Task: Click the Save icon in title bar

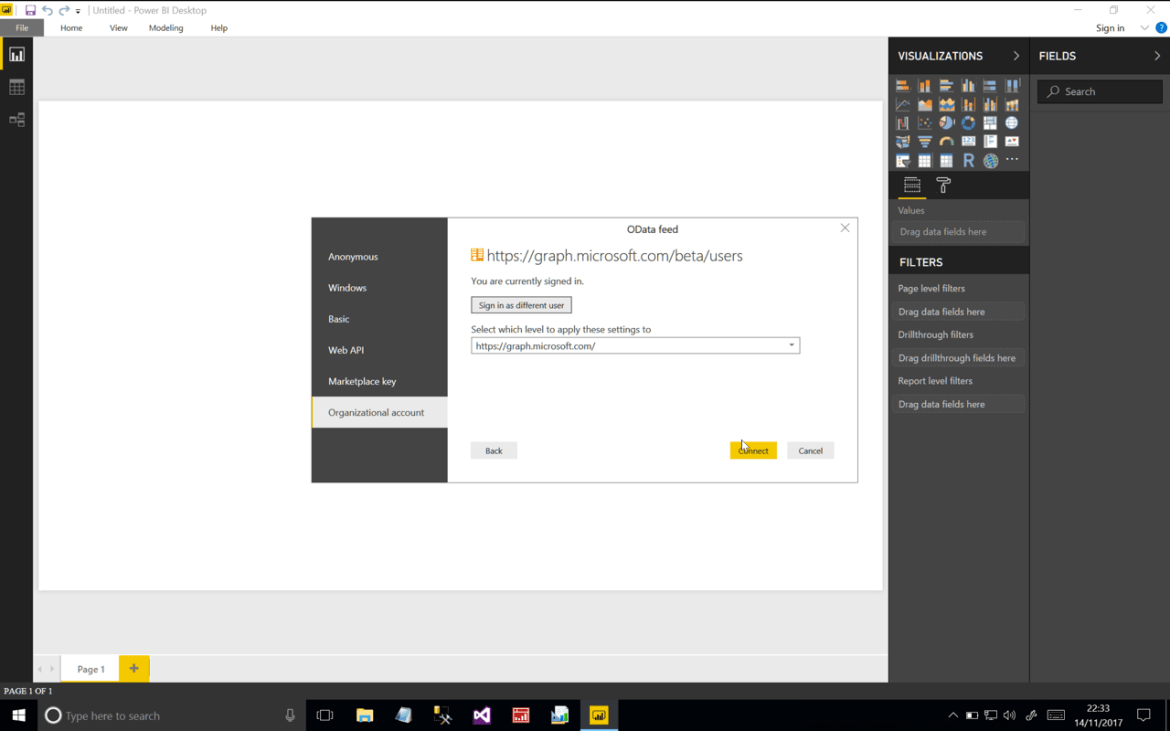Action: click(x=30, y=10)
